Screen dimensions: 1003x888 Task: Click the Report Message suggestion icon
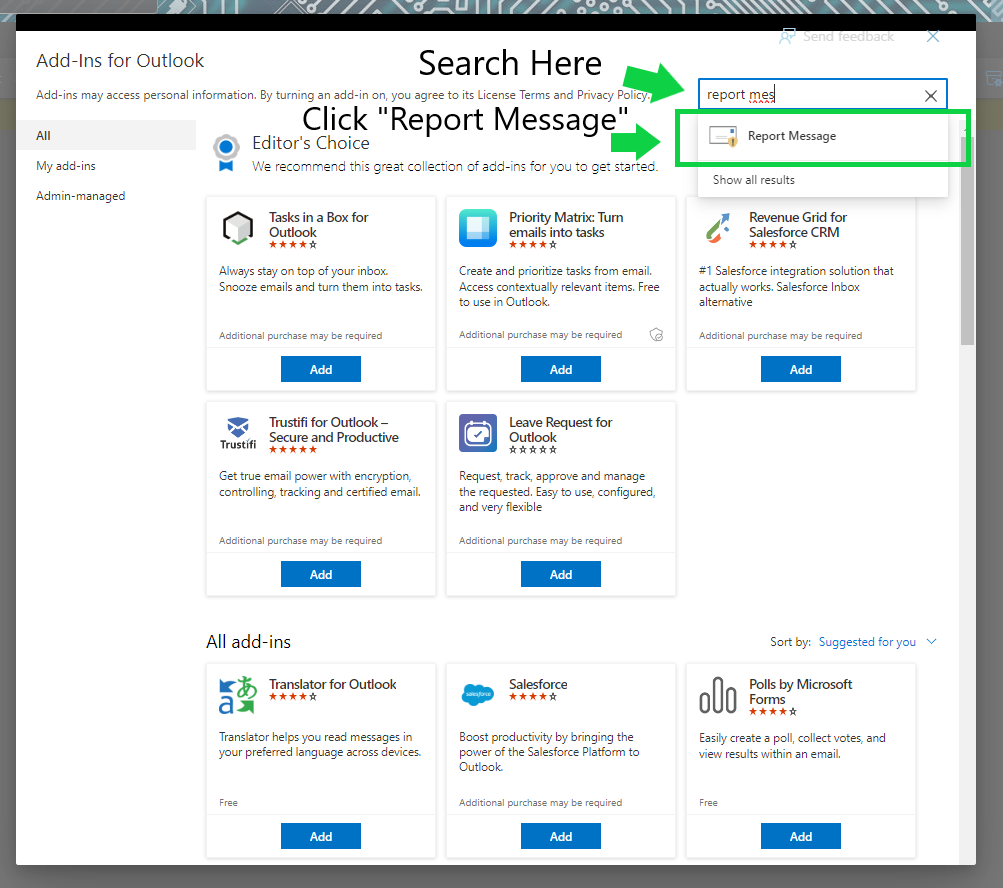723,136
